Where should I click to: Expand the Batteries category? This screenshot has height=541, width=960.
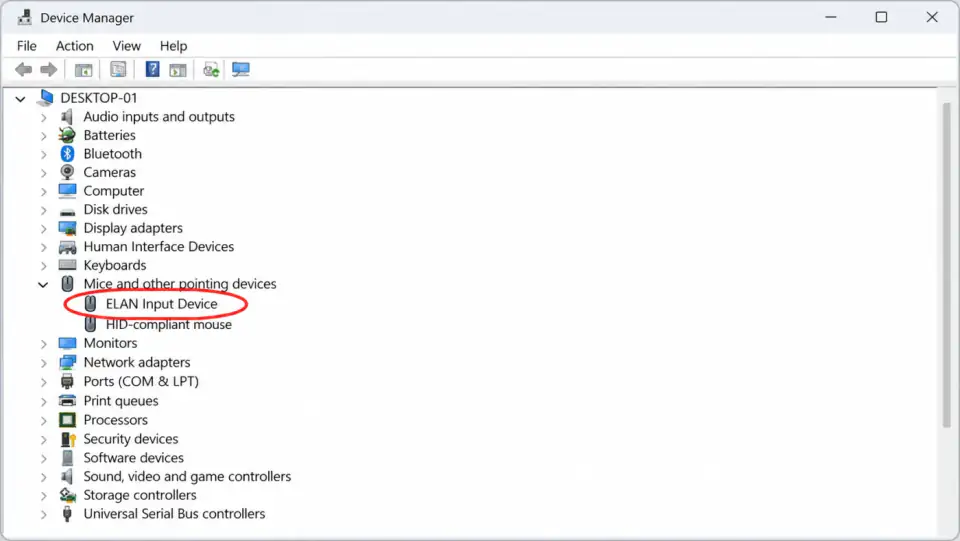pos(43,136)
